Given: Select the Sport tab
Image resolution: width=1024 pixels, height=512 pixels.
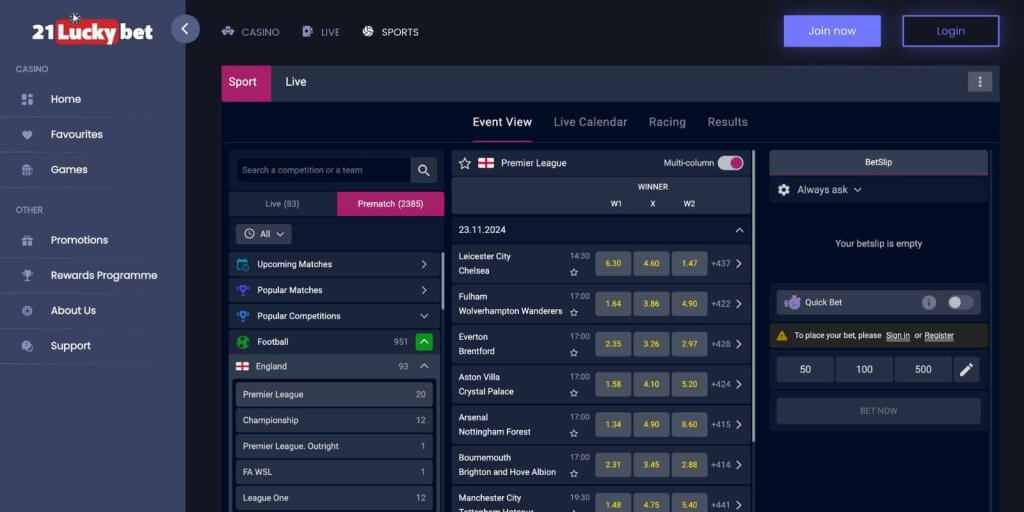Looking at the screenshot, I should pos(246,83).
